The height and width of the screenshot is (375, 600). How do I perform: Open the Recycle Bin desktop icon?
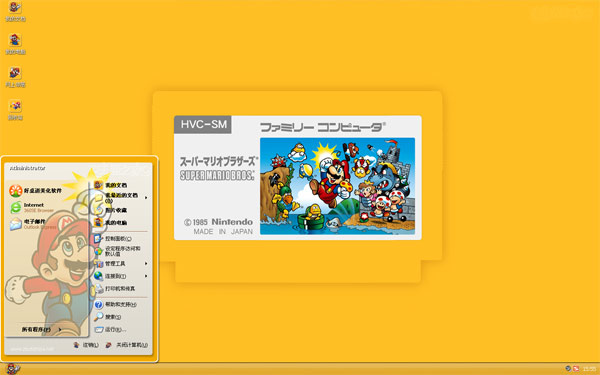click(15, 110)
